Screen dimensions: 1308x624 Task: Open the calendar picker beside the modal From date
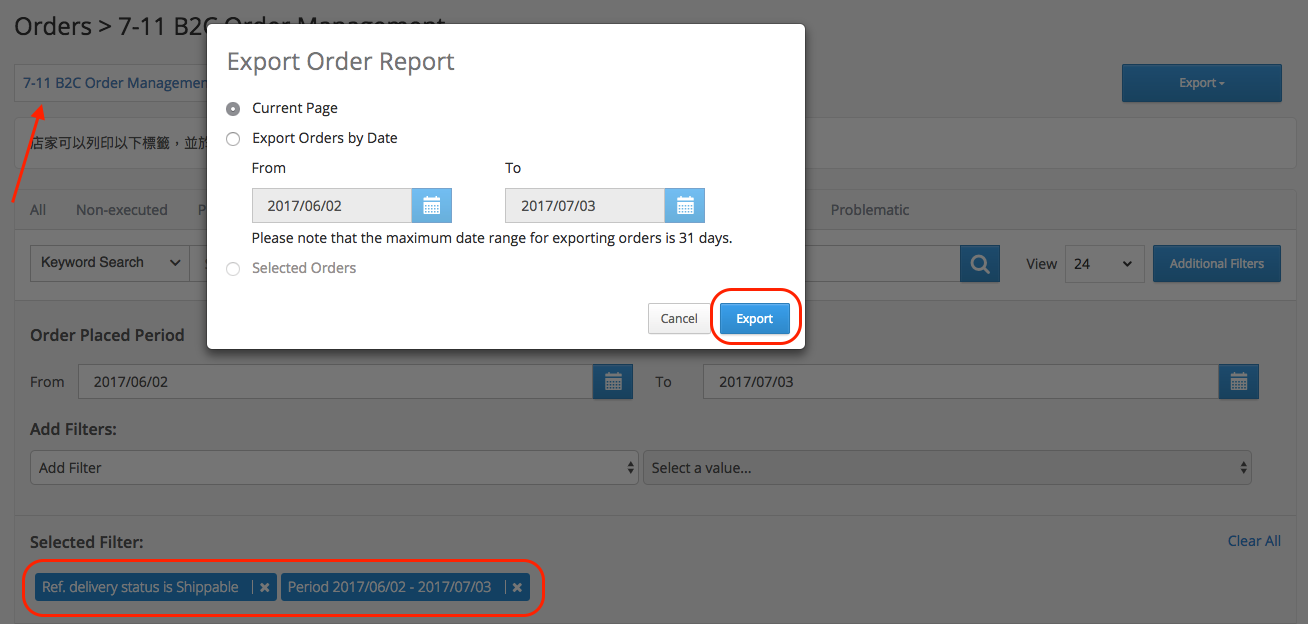pyautogui.click(x=431, y=205)
